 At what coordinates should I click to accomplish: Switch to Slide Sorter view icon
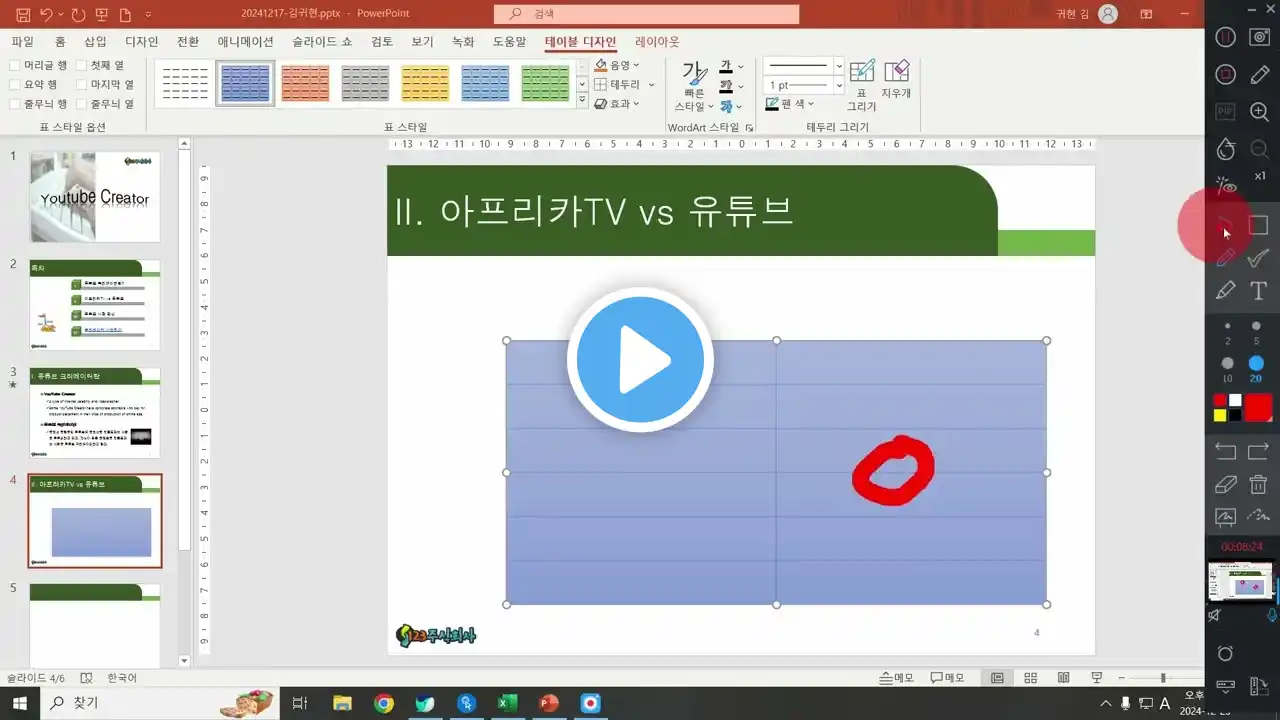click(x=1031, y=677)
